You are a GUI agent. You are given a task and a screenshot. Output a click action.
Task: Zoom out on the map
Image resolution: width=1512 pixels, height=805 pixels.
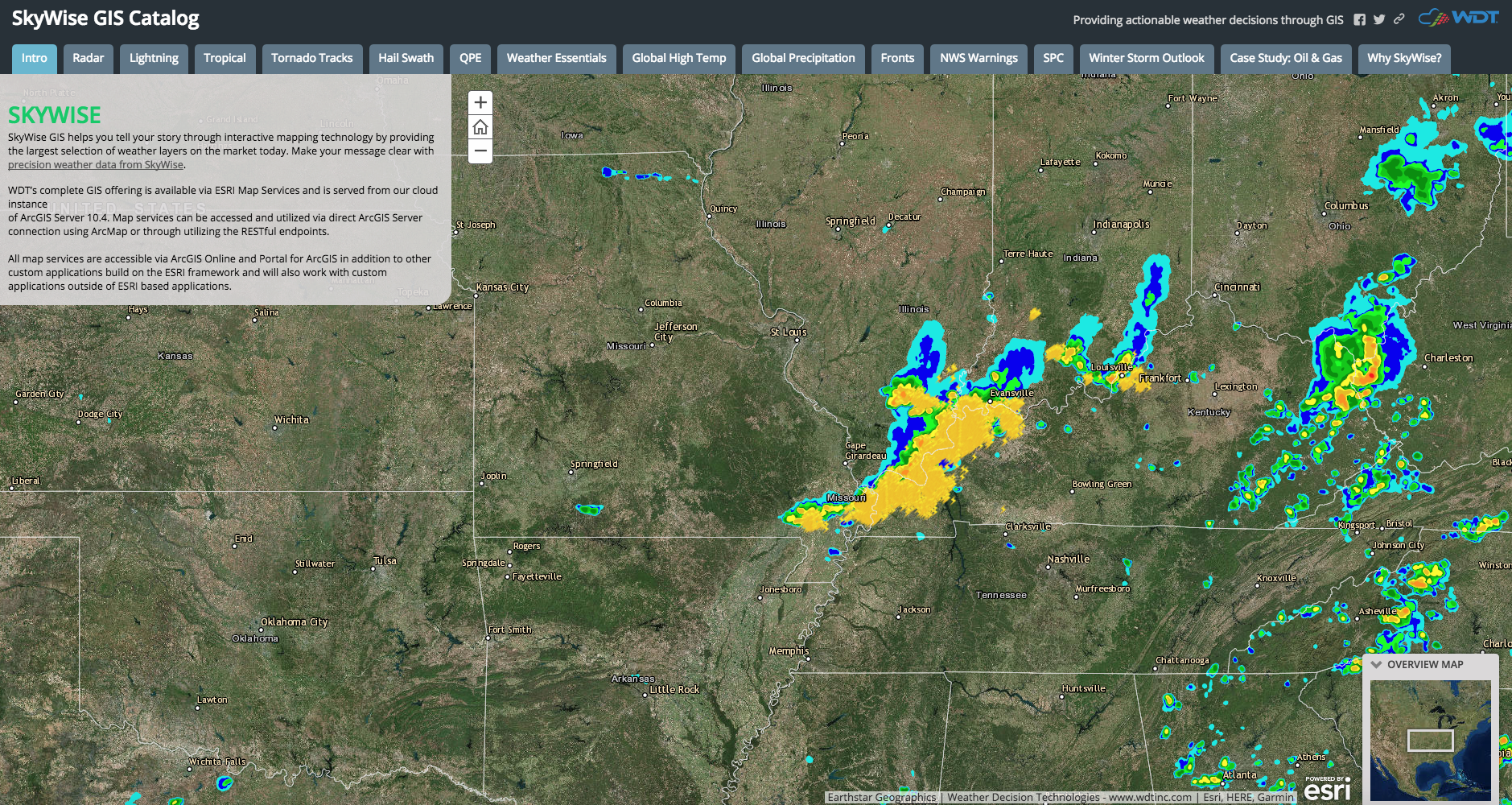480,151
